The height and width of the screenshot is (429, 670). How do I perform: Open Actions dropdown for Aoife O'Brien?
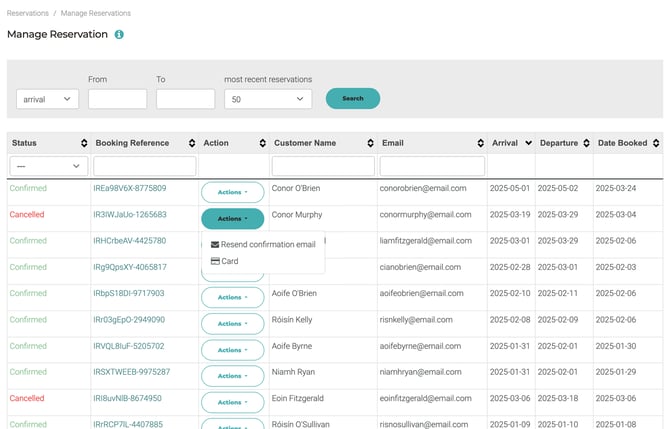232,297
